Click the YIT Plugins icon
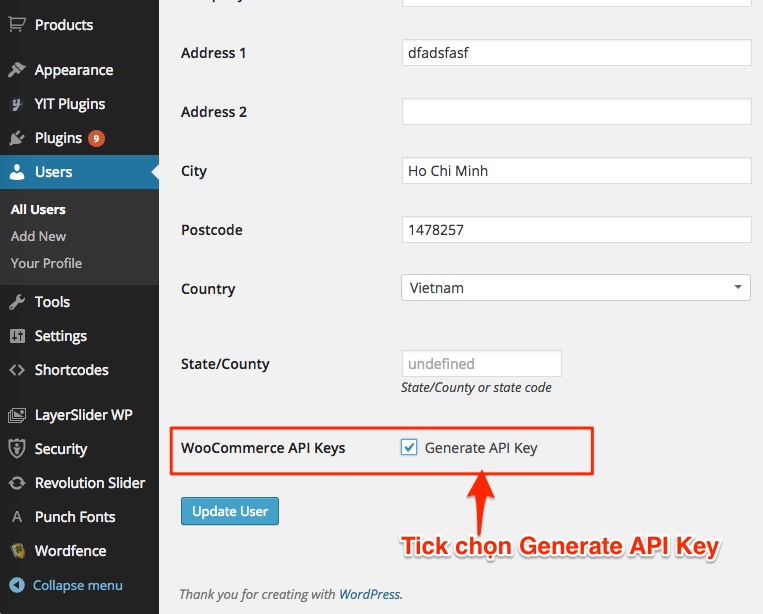 17,104
